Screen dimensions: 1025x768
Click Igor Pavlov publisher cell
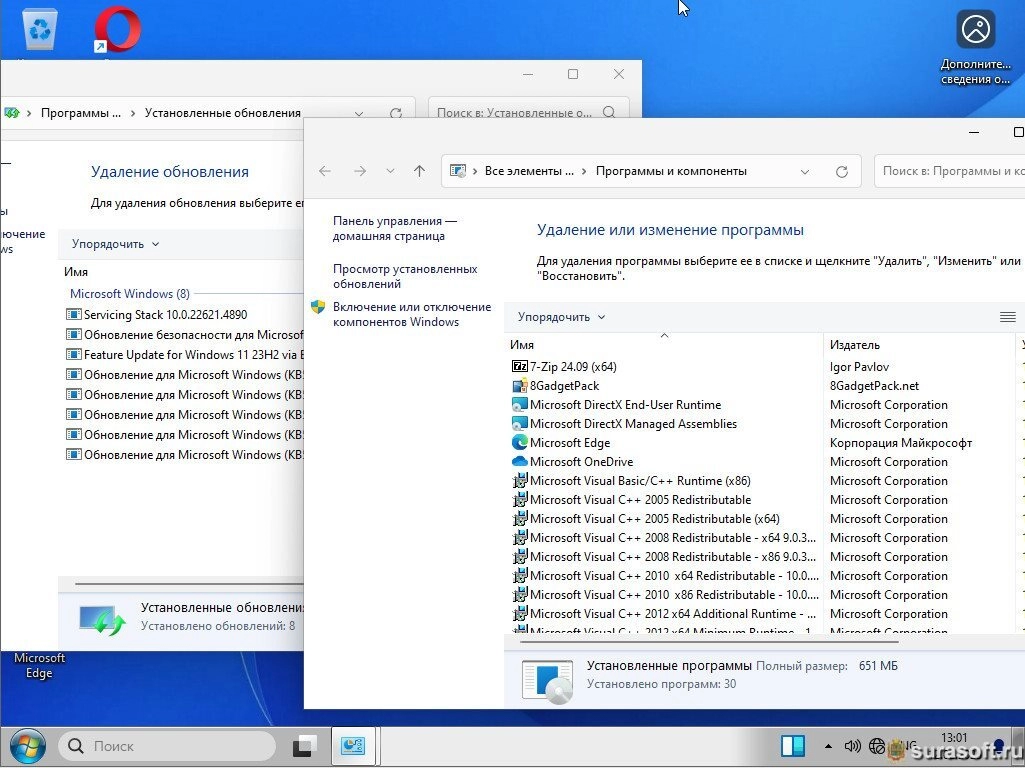point(859,367)
